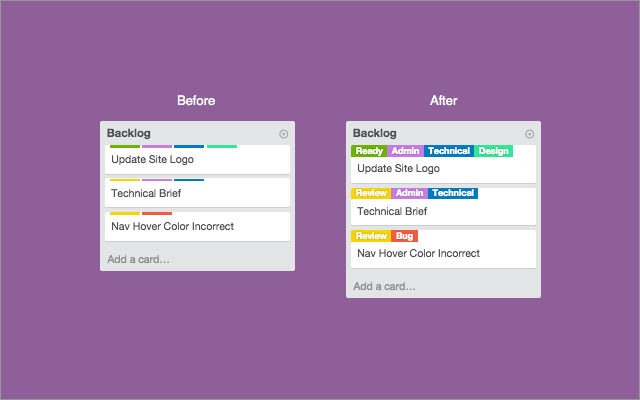Click Admin label on After Update Site Logo card
The width and height of the screenshot is (640, 400).
[406, 151]
